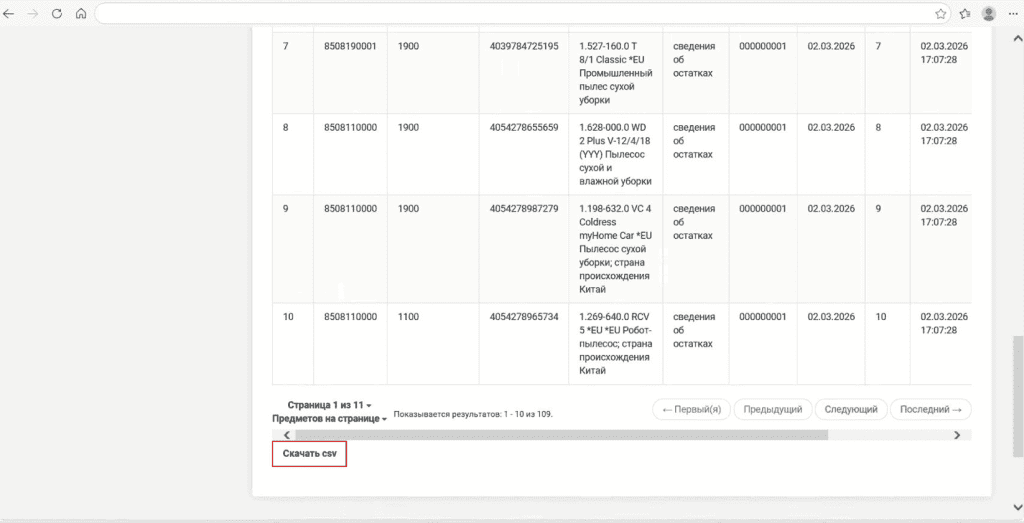Click the browser forward arrow

(33, 14)
